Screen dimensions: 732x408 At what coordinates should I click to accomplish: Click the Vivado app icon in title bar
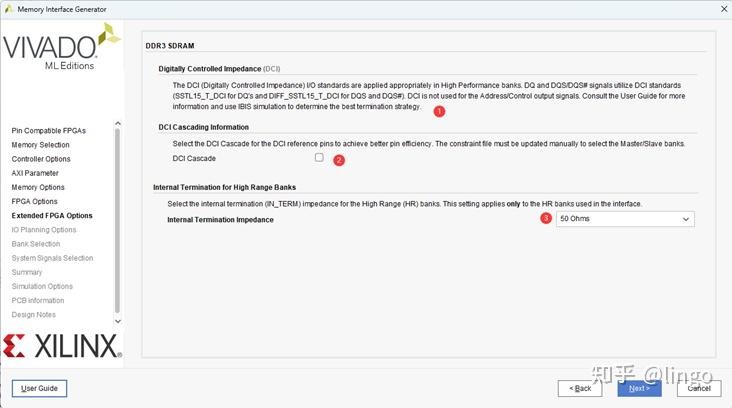(x=8, y=9)
